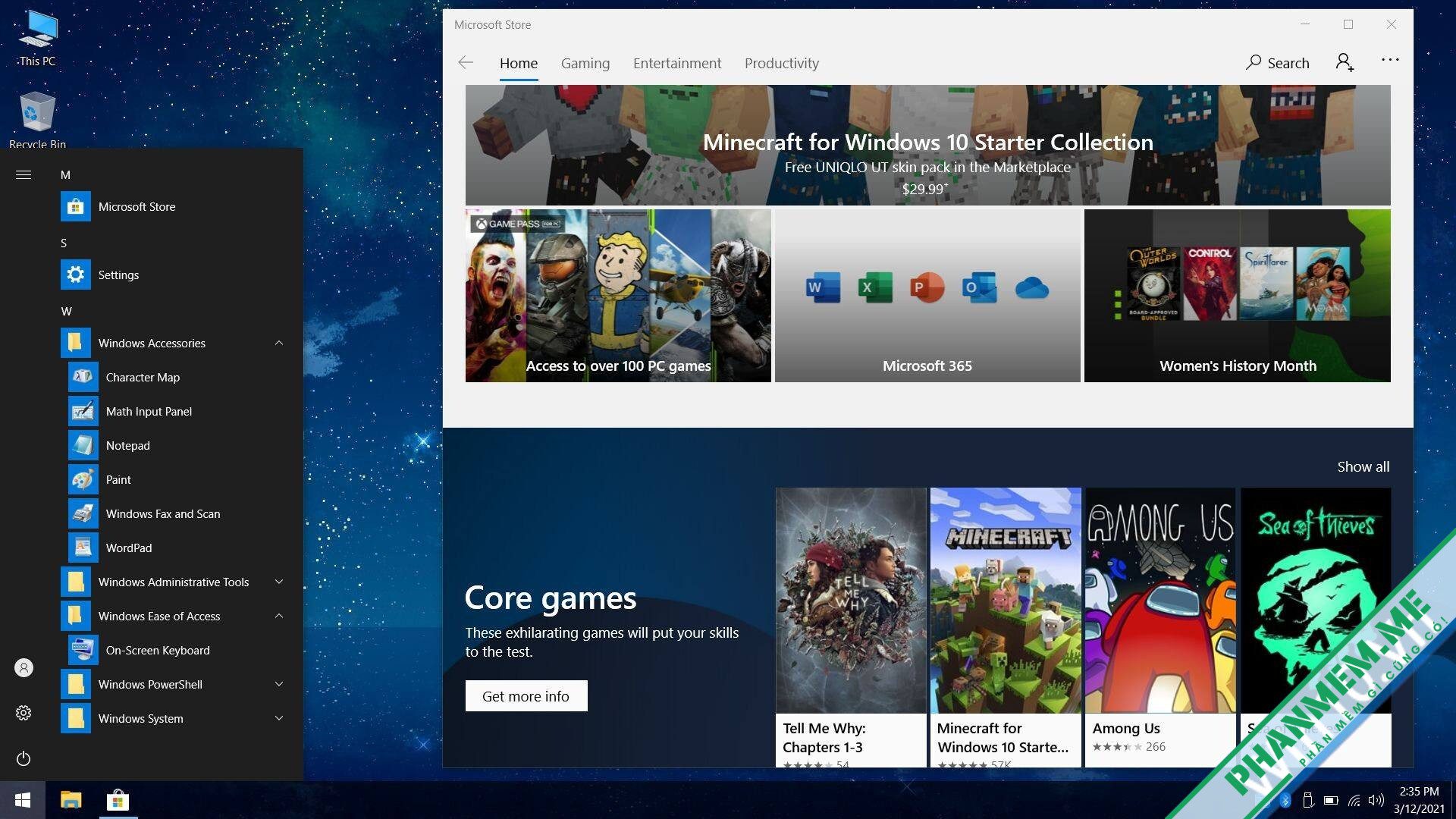Open This PC desktop icon
Viewport: 1456px width, 819px height.
click(37, 38)
